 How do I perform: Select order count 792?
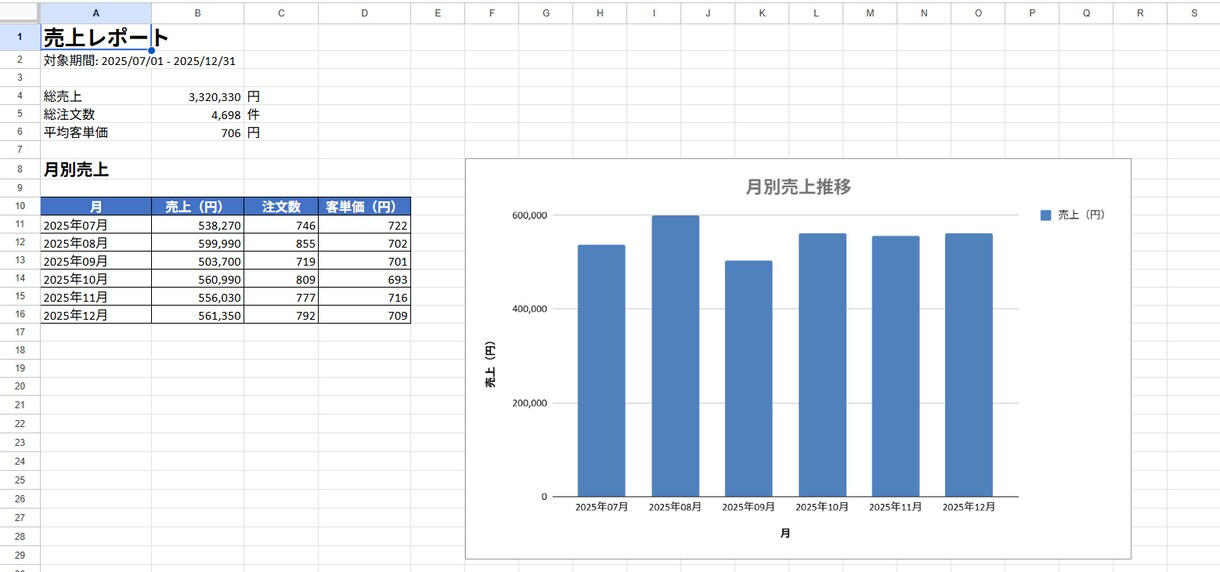281,316
